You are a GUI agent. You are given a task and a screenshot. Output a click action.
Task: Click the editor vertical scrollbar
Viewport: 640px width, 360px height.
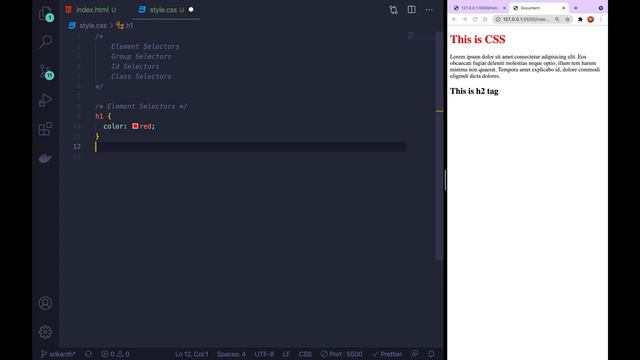point(439,147)
